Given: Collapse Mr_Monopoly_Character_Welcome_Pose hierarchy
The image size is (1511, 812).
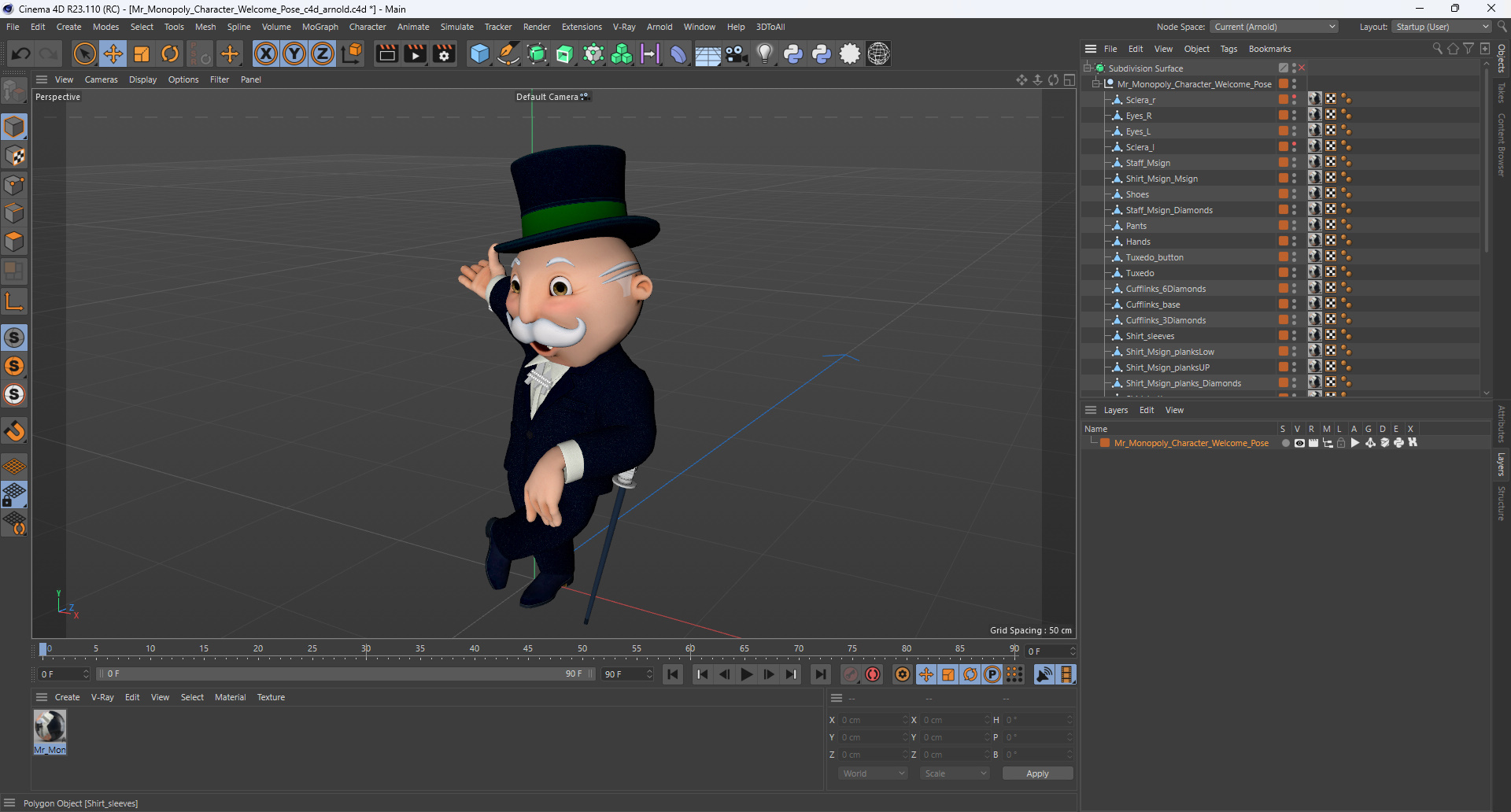Looking at the screenshot, I should pos(1096,83).
